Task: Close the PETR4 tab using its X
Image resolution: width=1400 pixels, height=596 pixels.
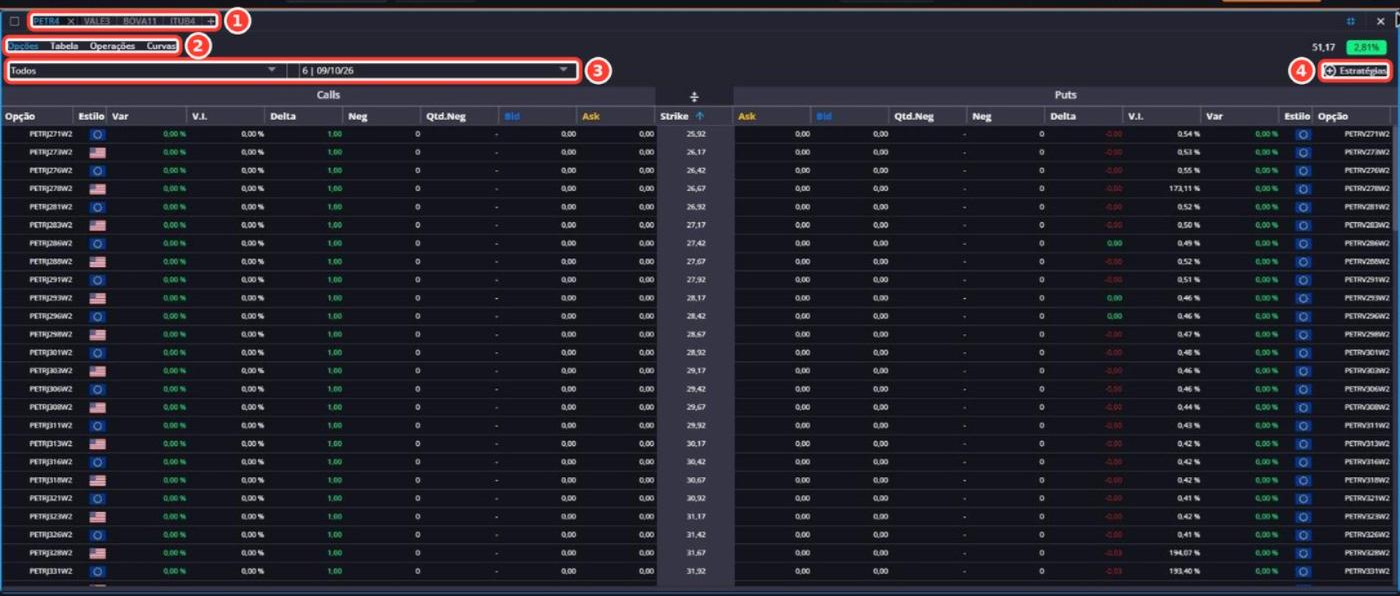Action: coord(70,21)
